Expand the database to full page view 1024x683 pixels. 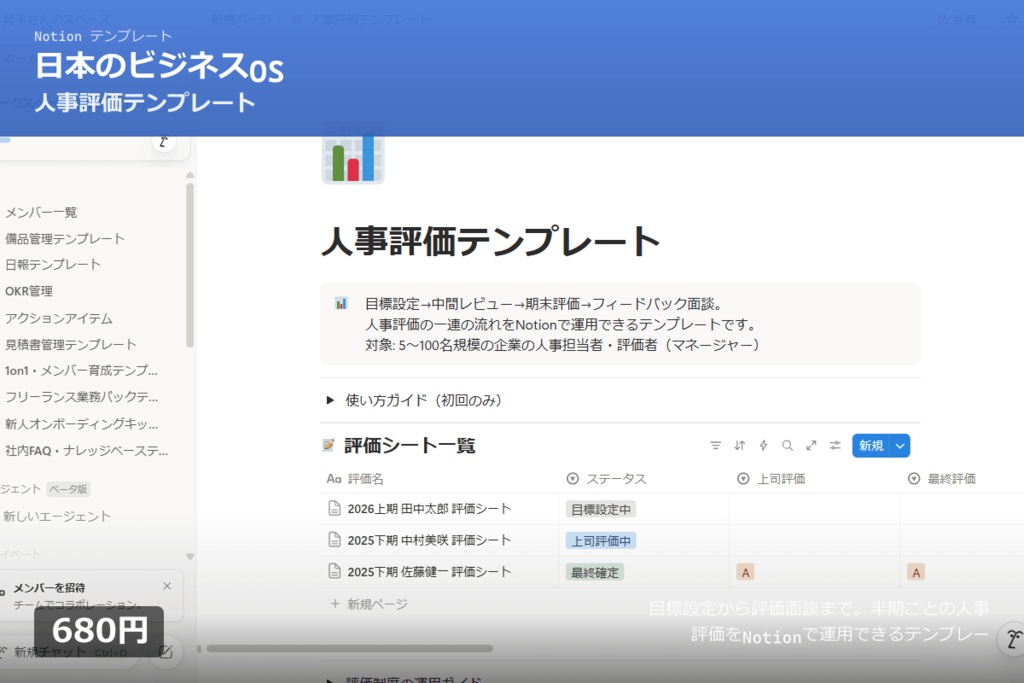click(811, 445)
